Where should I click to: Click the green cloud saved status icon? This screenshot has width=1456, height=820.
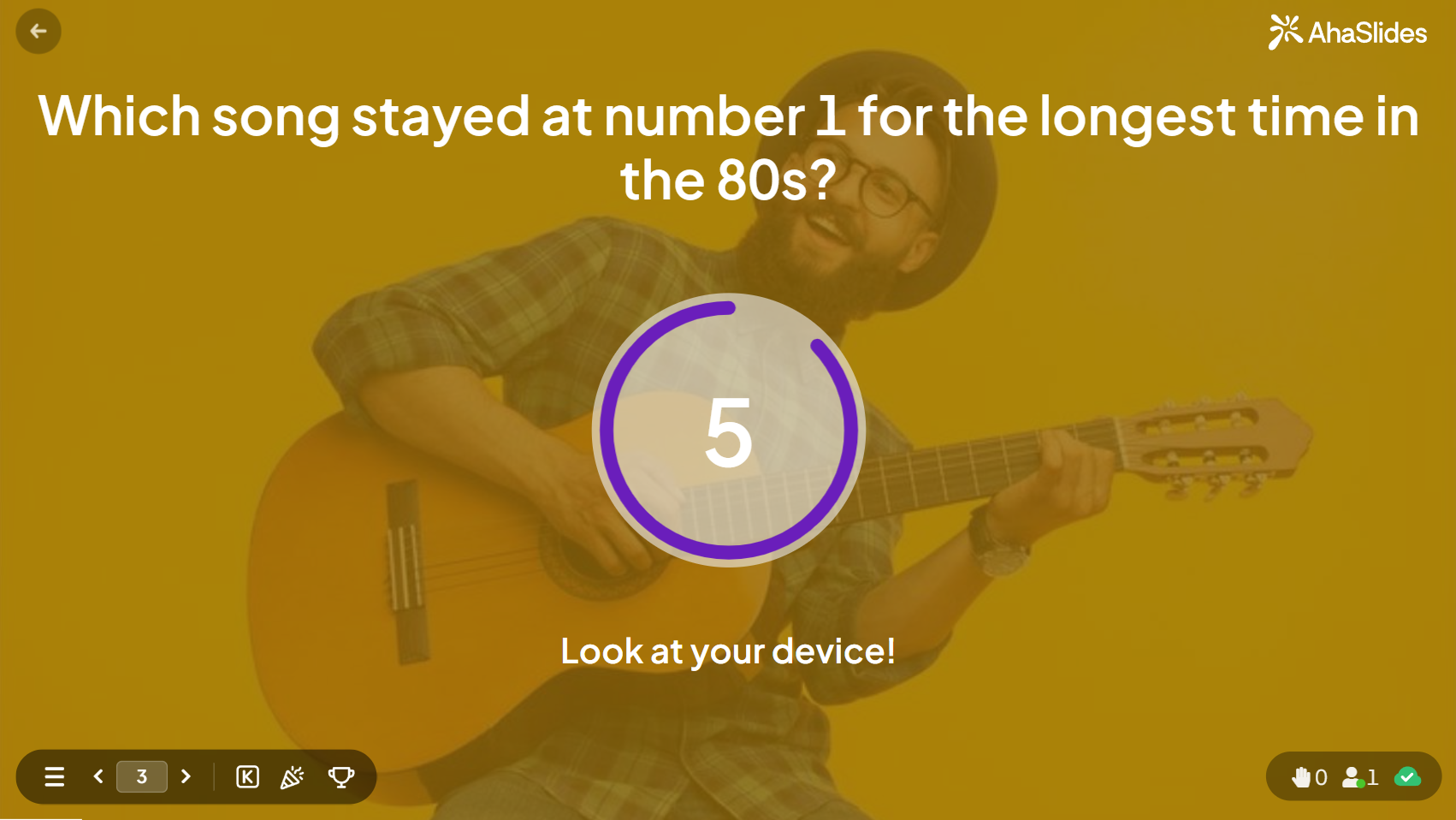(1407, 776)
